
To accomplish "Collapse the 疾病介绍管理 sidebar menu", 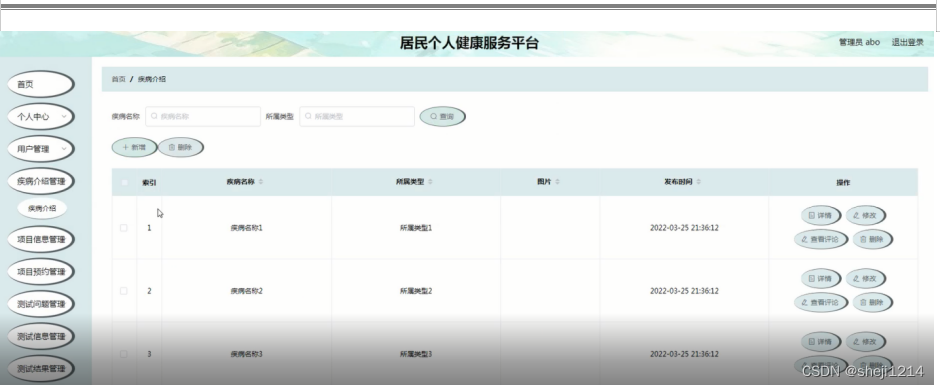I will tap(41, 181).
